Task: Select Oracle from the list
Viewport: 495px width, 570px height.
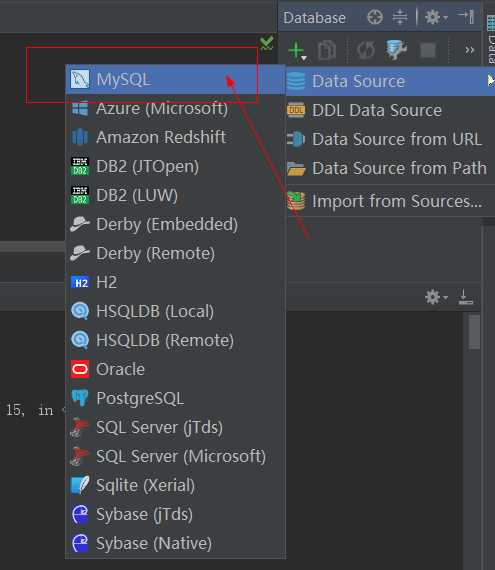Action: pos(175,369)
